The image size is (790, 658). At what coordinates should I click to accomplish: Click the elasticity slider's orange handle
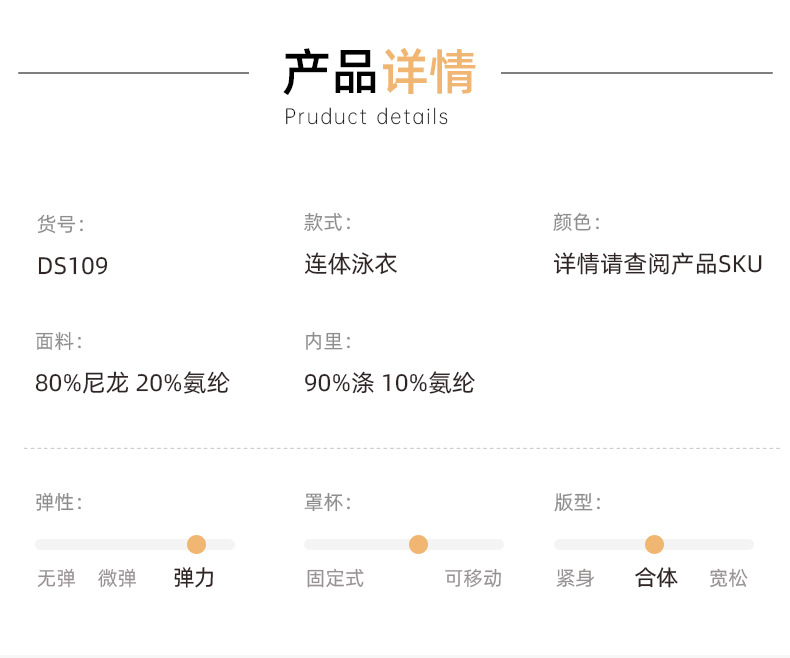[x=196, y=544]
